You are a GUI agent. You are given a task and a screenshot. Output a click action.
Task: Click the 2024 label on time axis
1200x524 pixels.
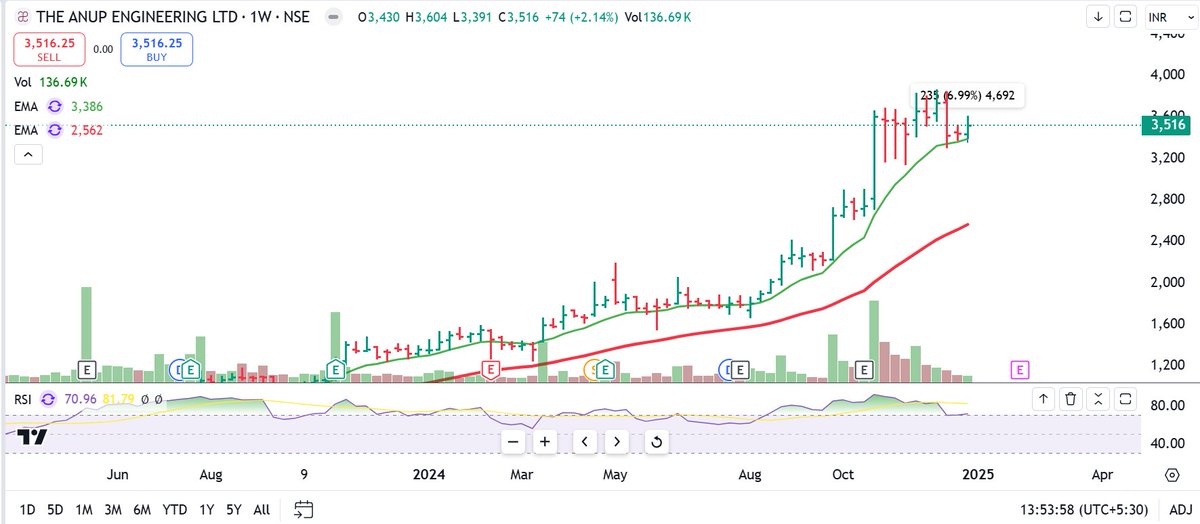(x=431, y=474)
